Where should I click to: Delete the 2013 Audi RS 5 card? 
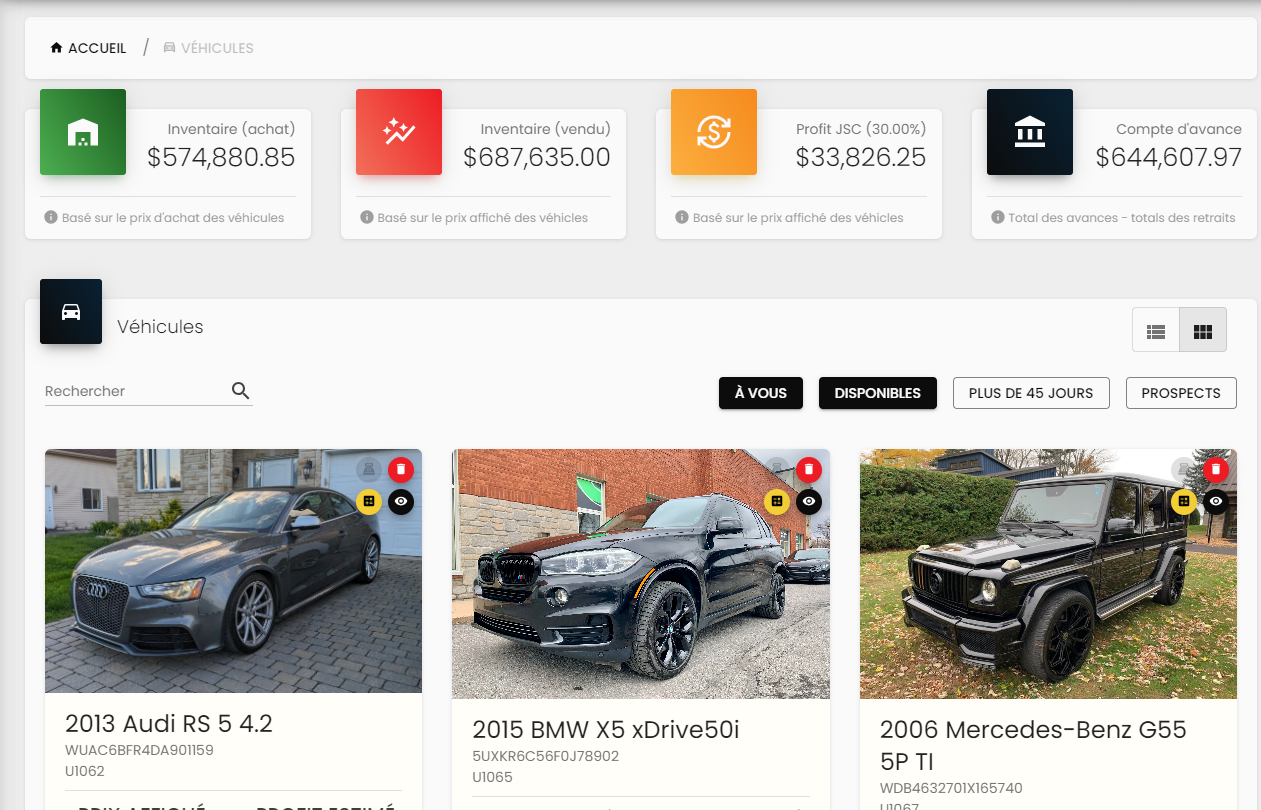click(401, 469)
